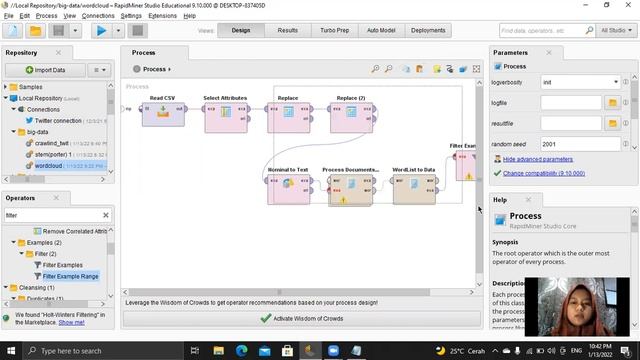The height and width of the screenshot is (360, 640).
Task: Open the save options dropdown arrow
Action: [x=75, y=31]
